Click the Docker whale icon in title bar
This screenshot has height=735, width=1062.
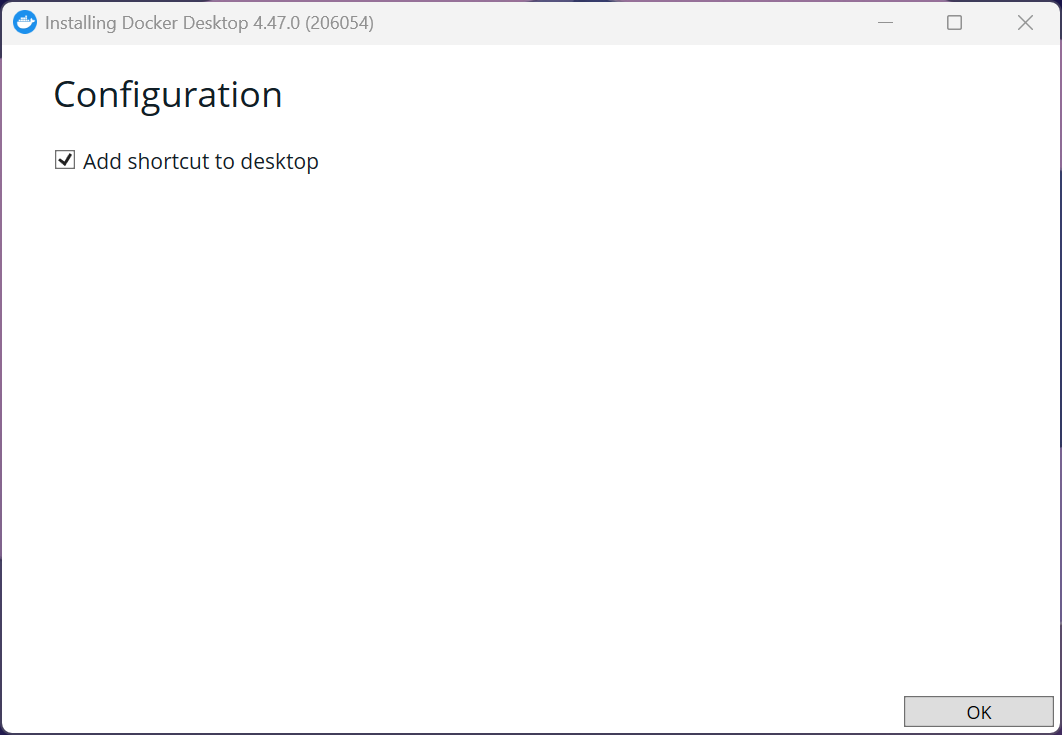point(25,23)
